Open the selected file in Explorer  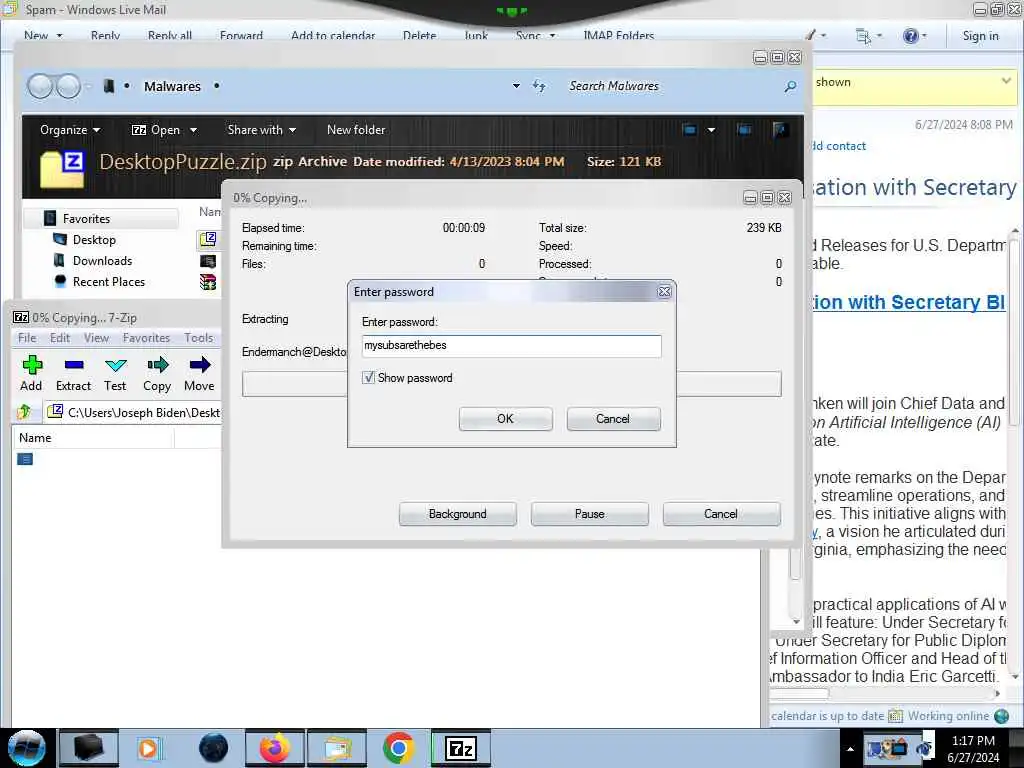tap(156, 130)
